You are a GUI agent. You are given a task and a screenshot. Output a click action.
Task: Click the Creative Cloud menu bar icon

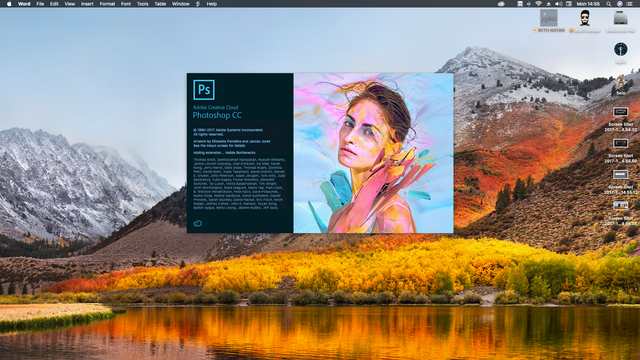501,4
